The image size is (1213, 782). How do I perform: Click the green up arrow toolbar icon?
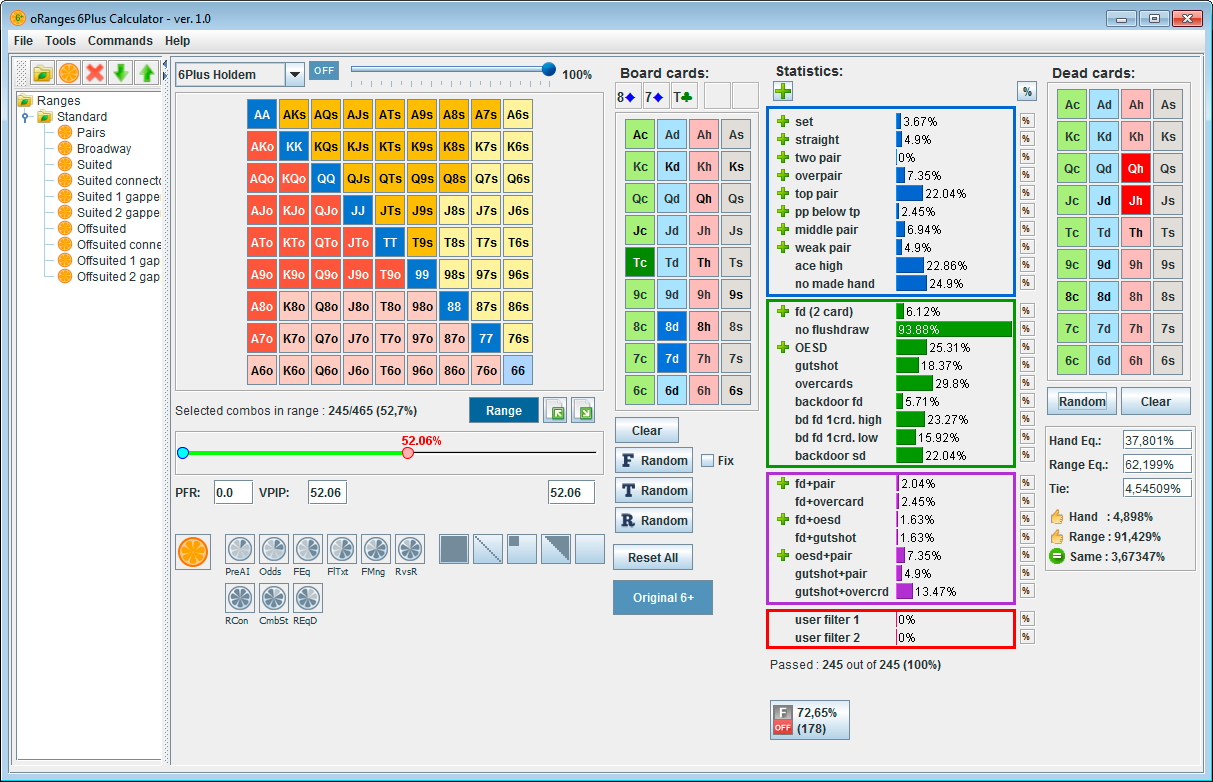(147, 72)
